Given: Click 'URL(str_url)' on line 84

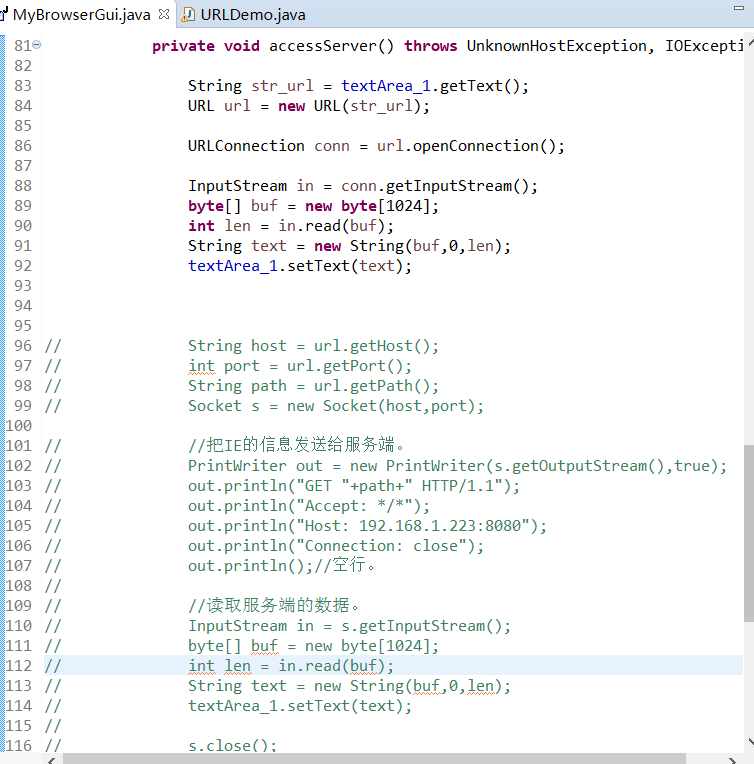Looking at the screenshot, I should pyautogui.click(x=367, y=106).
